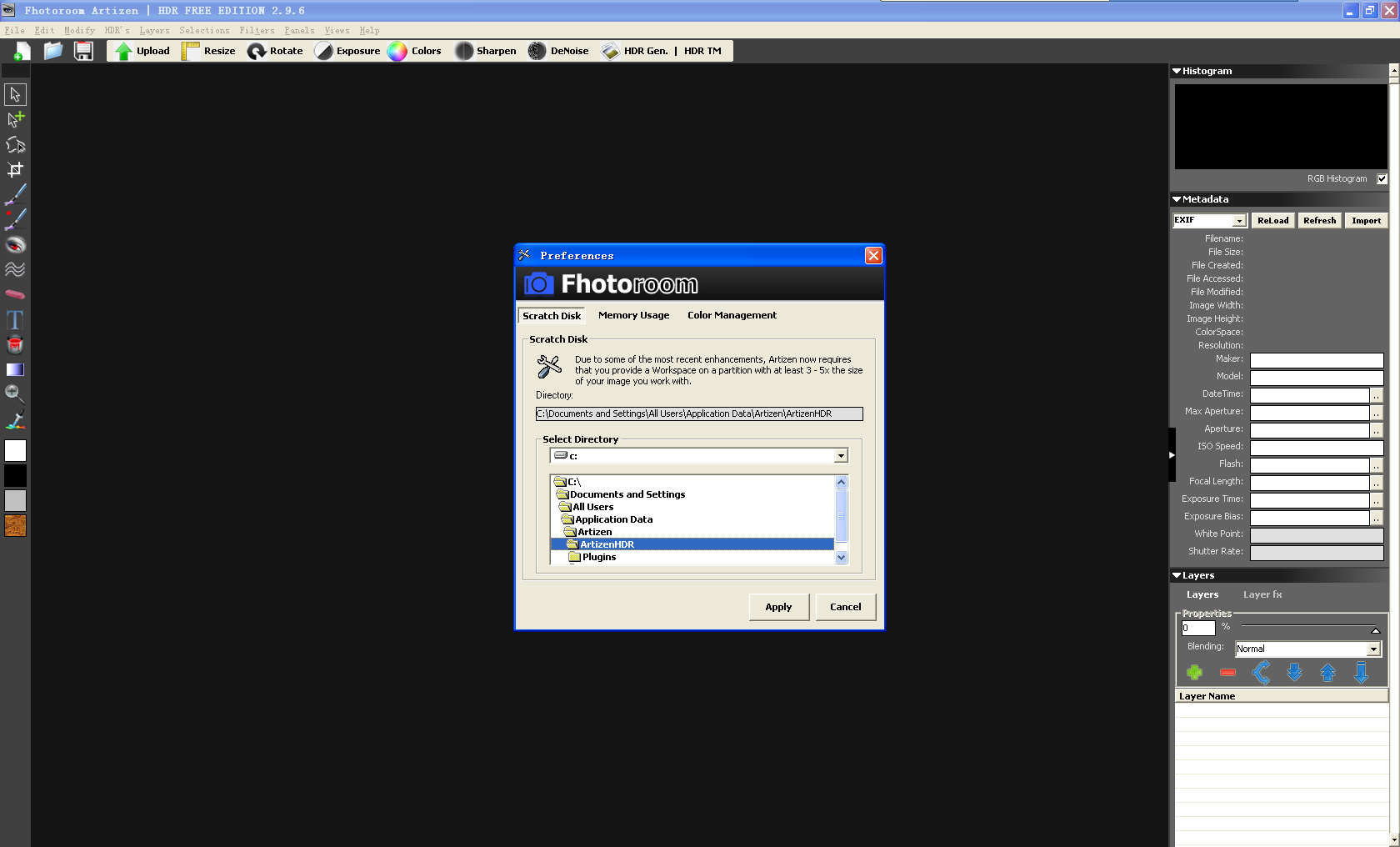Open the Panels menu
Image resolution: width=1400 pixels, height=847 pixels.
299,30
